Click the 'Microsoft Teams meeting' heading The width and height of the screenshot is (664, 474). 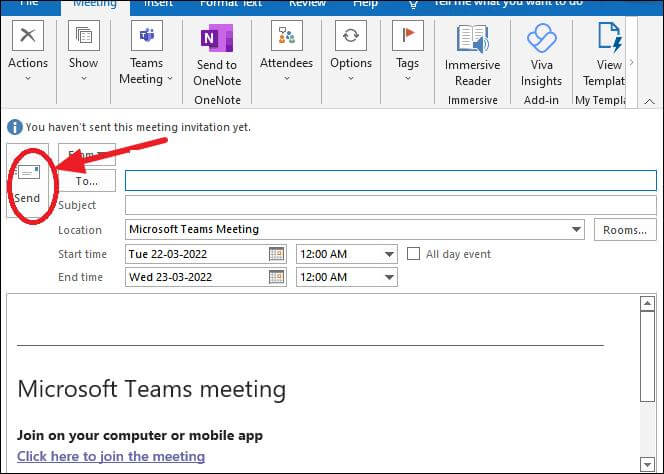152,388
